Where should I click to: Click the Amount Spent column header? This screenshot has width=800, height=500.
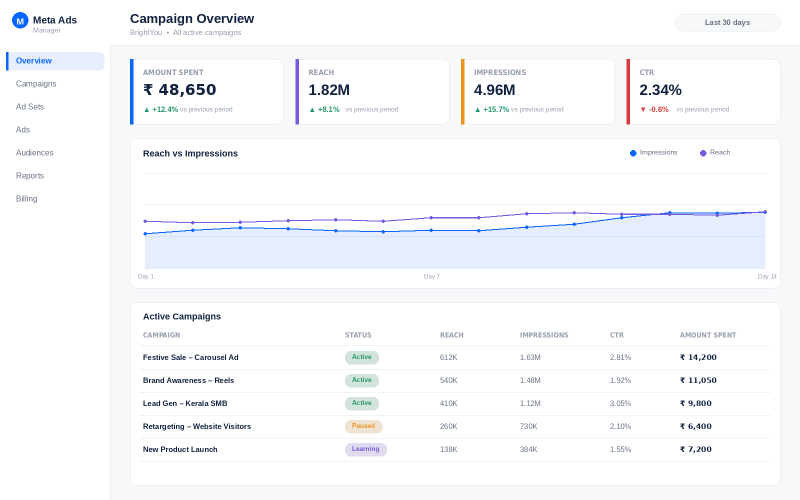tap(708, 335)
